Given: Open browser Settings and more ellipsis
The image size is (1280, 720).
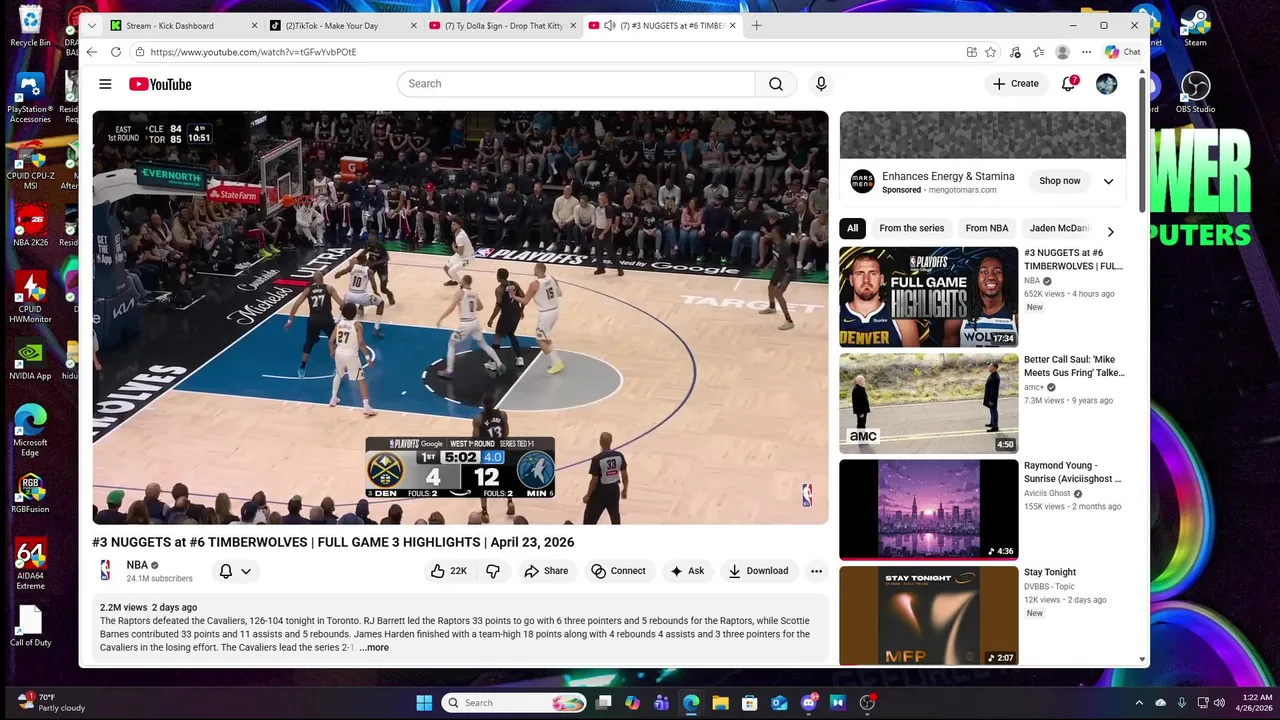Looking at the screenshot, I should 1086,52.
